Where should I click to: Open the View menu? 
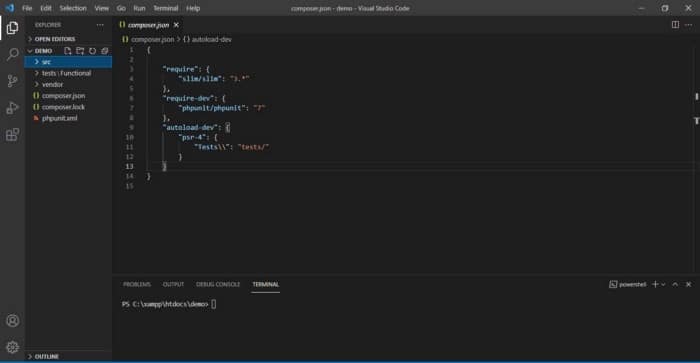point(101,8)
